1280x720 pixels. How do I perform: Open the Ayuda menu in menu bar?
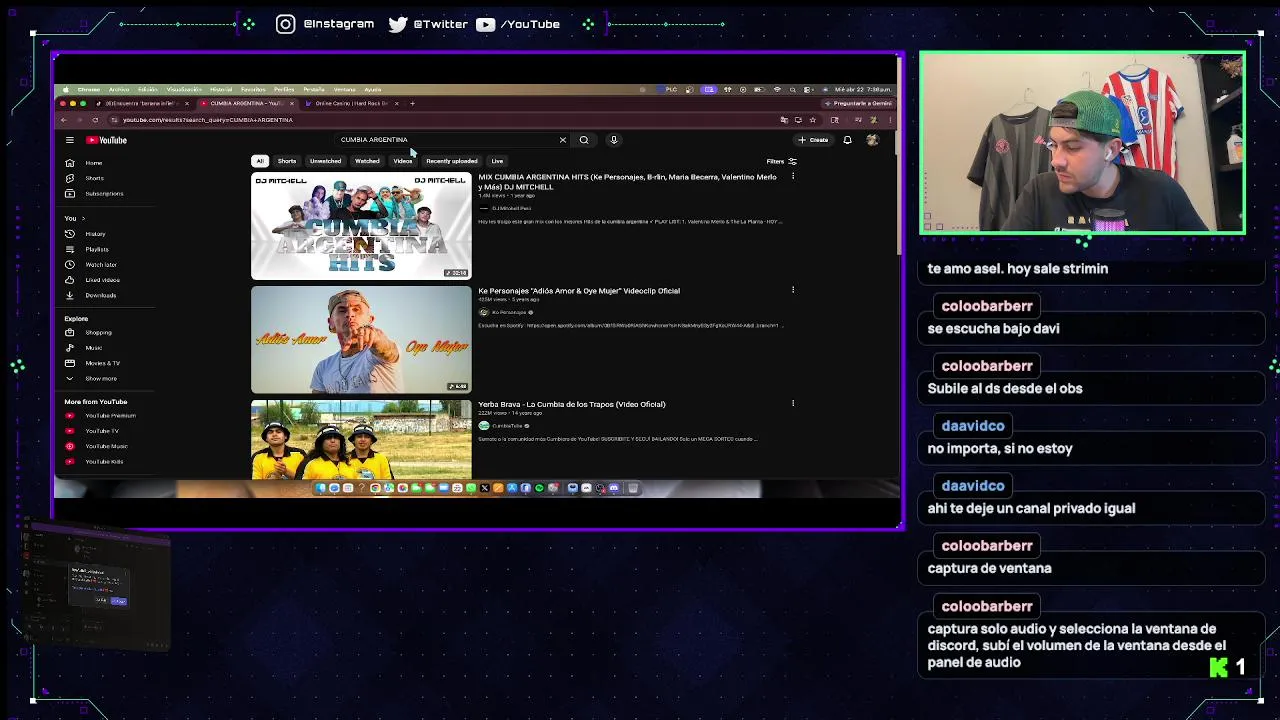(373, 89)
